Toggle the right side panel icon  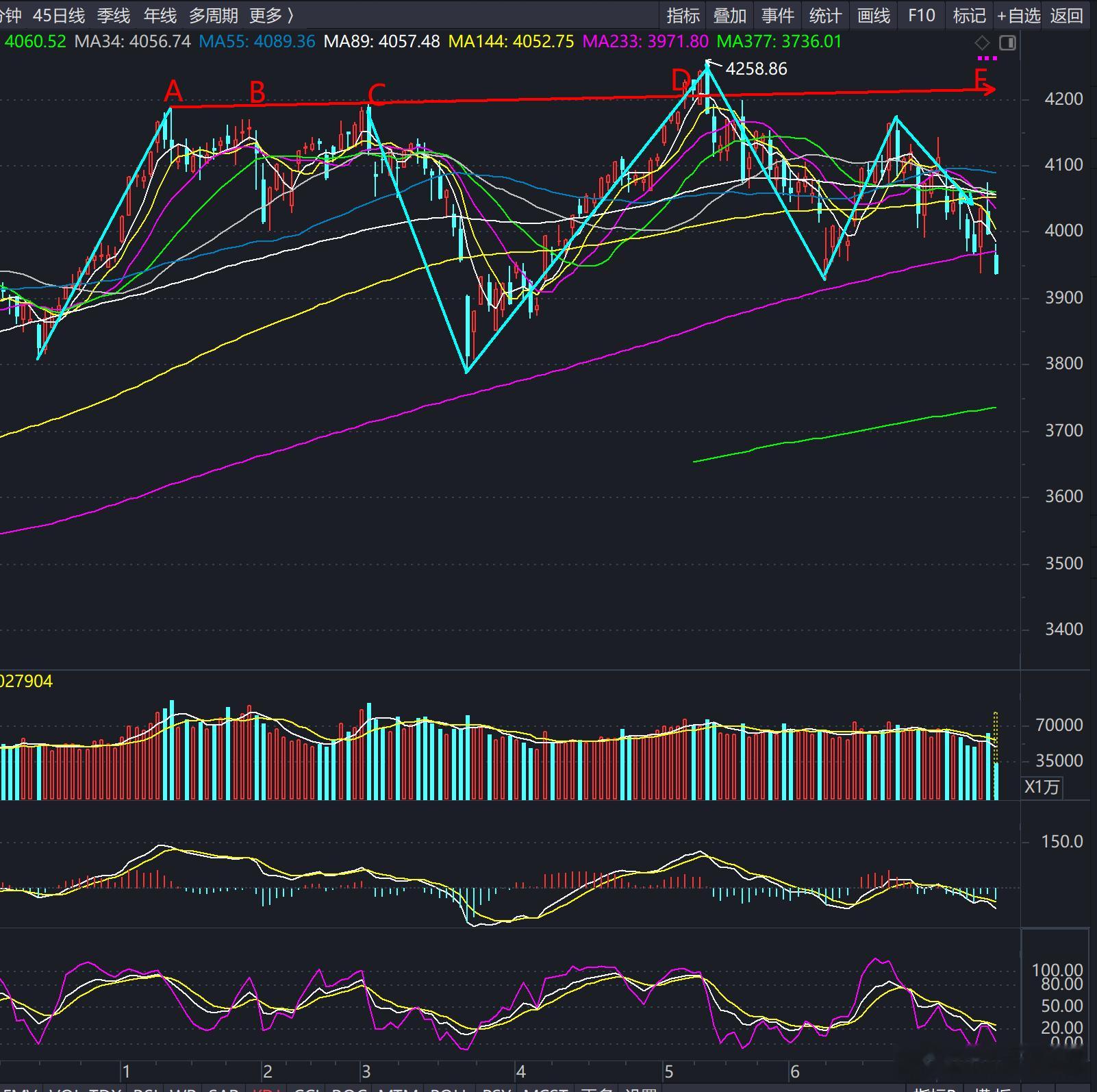tap(1007, 43)
